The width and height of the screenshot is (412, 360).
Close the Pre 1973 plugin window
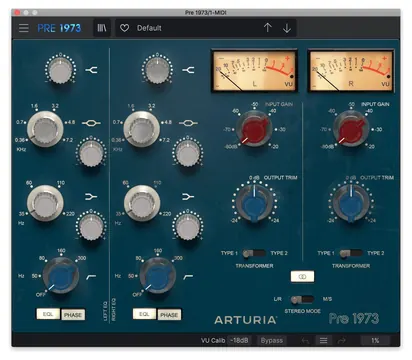[17, 12]
